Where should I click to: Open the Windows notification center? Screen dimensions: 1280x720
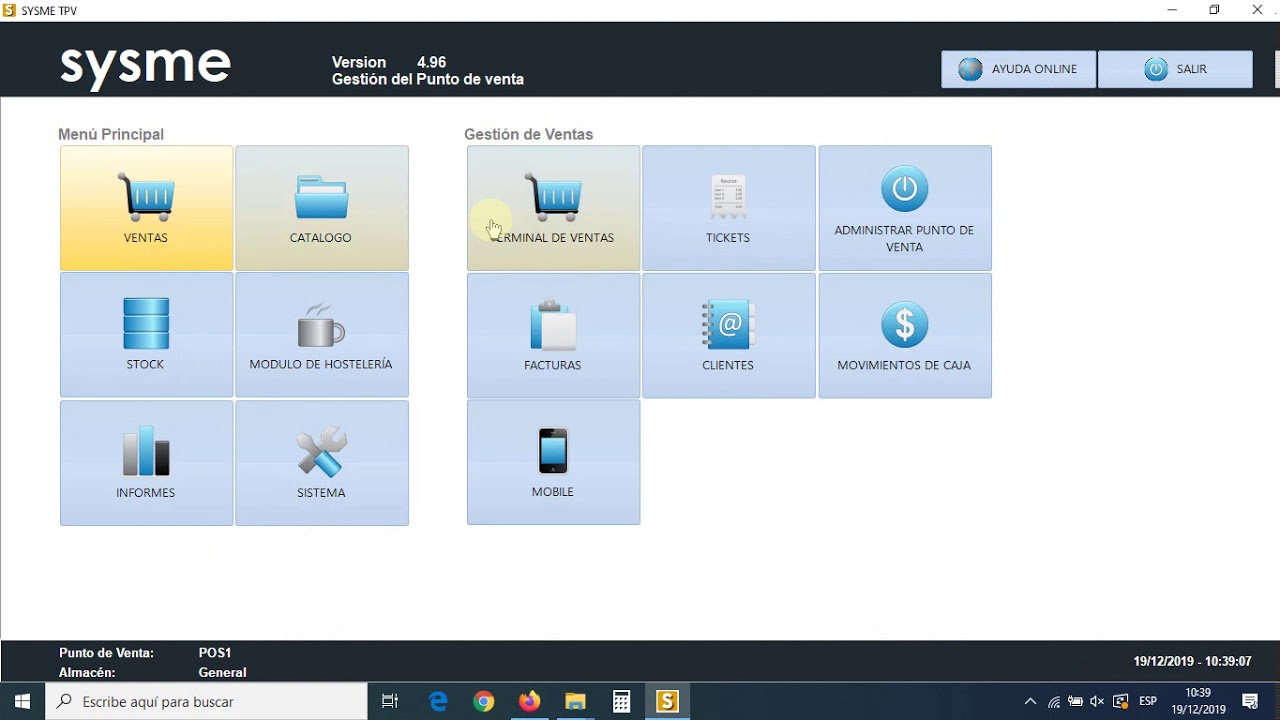click(x=1250, y=701)
